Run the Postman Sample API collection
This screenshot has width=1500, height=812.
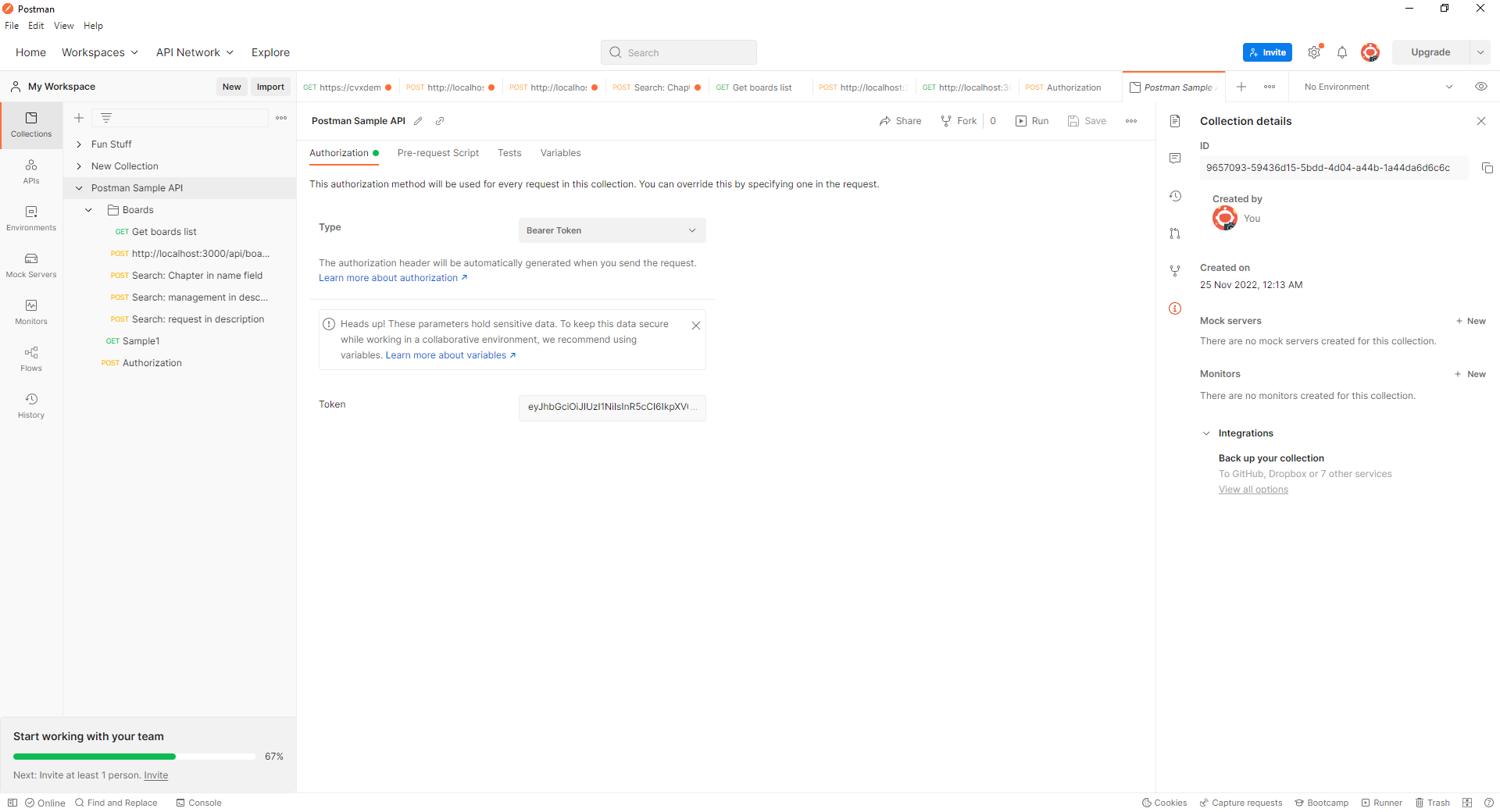1032,121
